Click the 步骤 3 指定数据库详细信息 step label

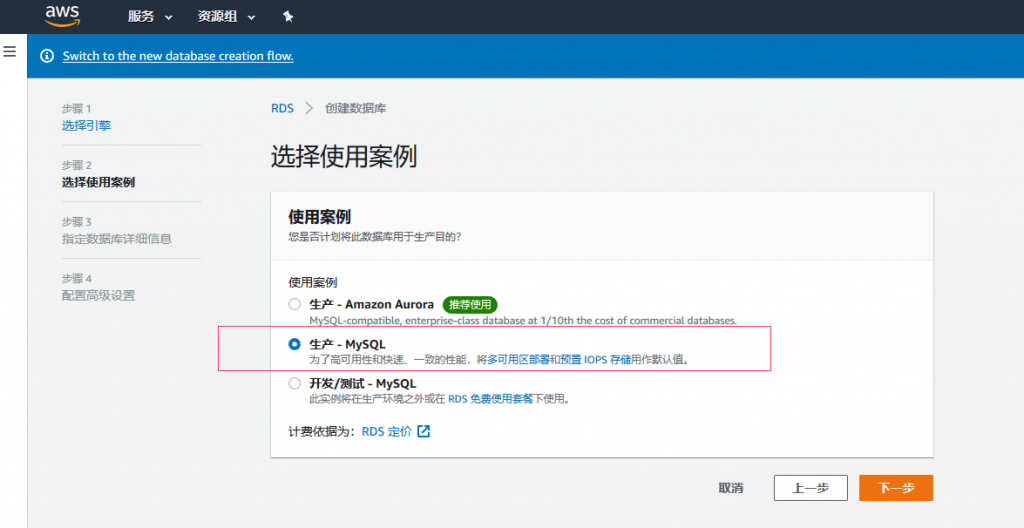pos(116,239)
